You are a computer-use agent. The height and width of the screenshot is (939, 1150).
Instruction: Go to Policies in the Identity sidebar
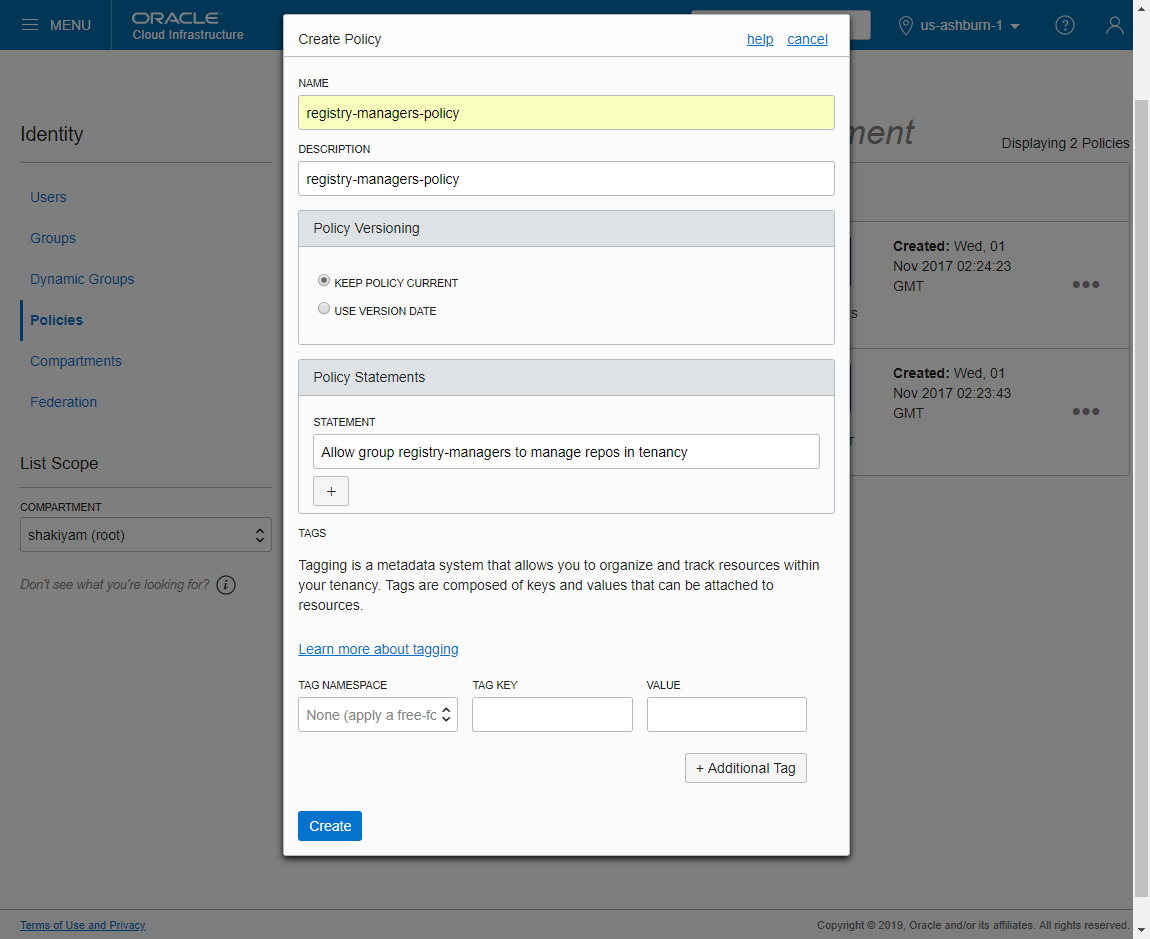(x=56, y=320)
